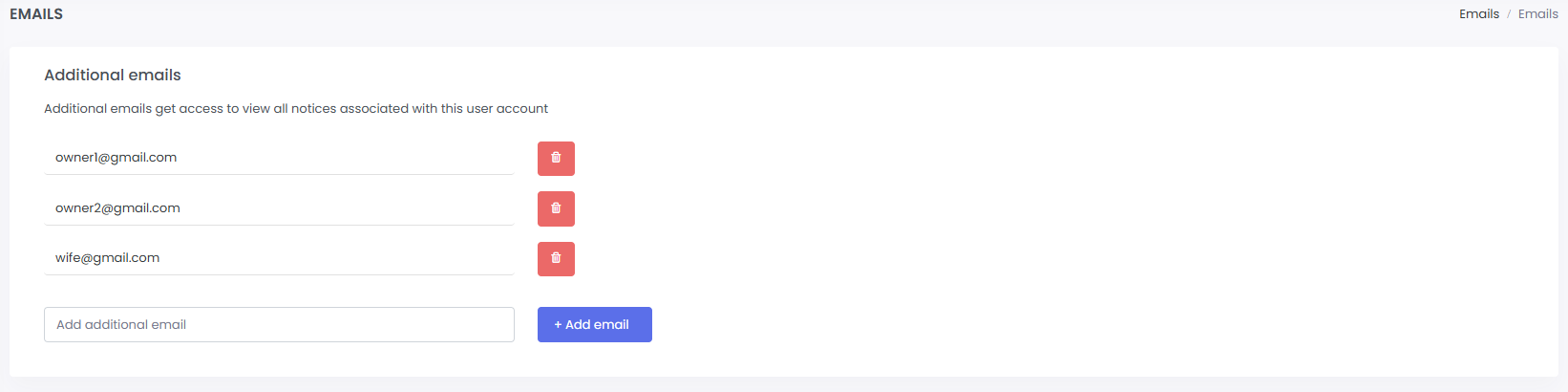Delete owner1@gmail.com using its trash icon
Image resolution: width=1568 pixels, height=392 pixels.
click(556, 159)
